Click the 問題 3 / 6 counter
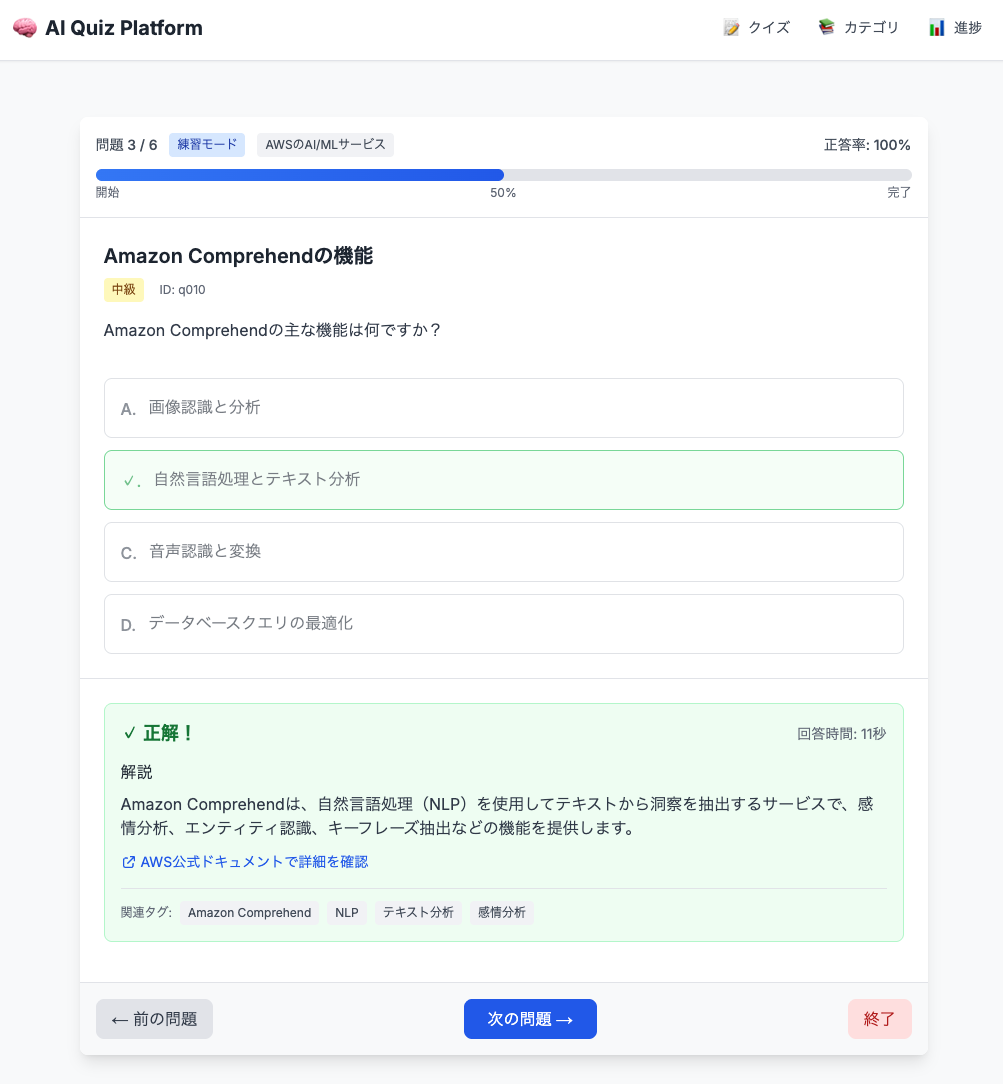Viewport: 1003px width, 1084px height. click(x=126, y=145)
